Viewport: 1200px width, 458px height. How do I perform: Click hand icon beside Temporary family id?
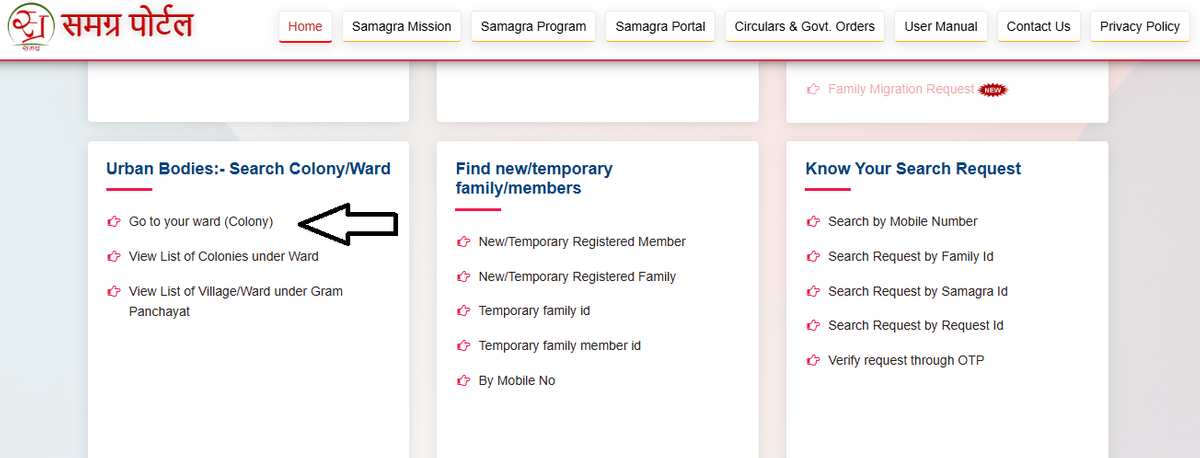tap(463, 311)
